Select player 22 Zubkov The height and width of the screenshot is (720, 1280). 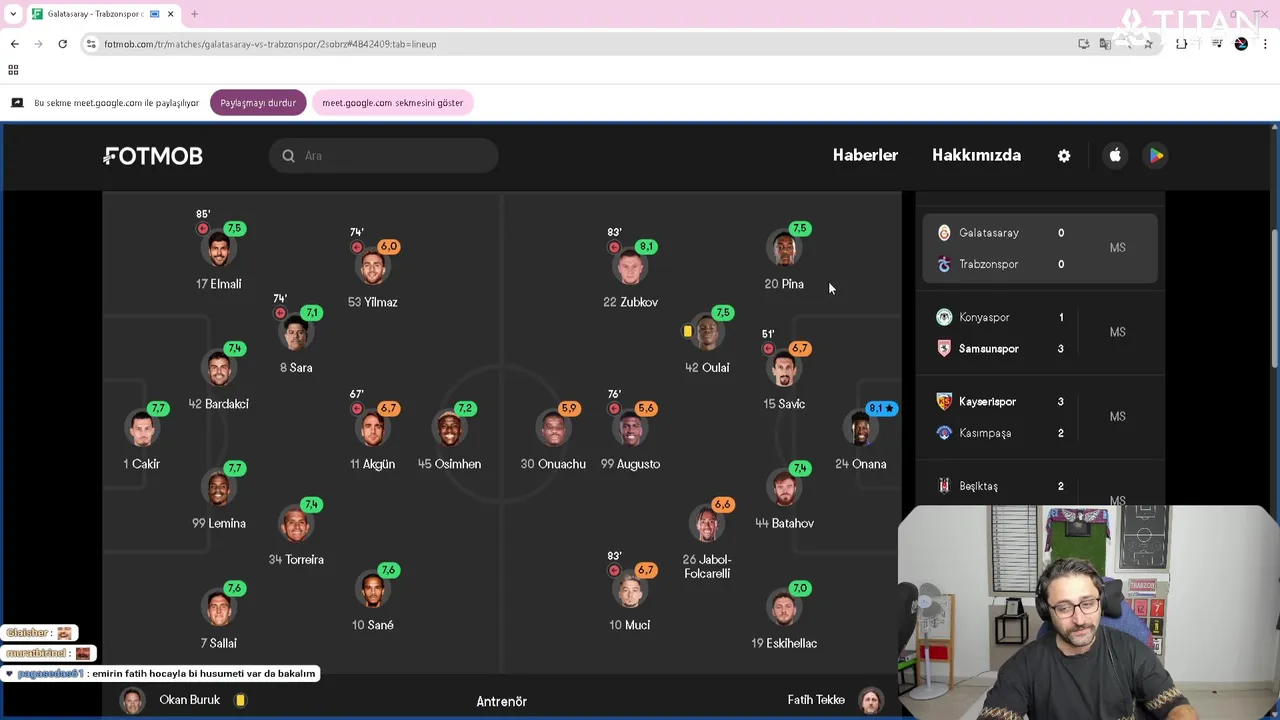(x=630, y=275)
